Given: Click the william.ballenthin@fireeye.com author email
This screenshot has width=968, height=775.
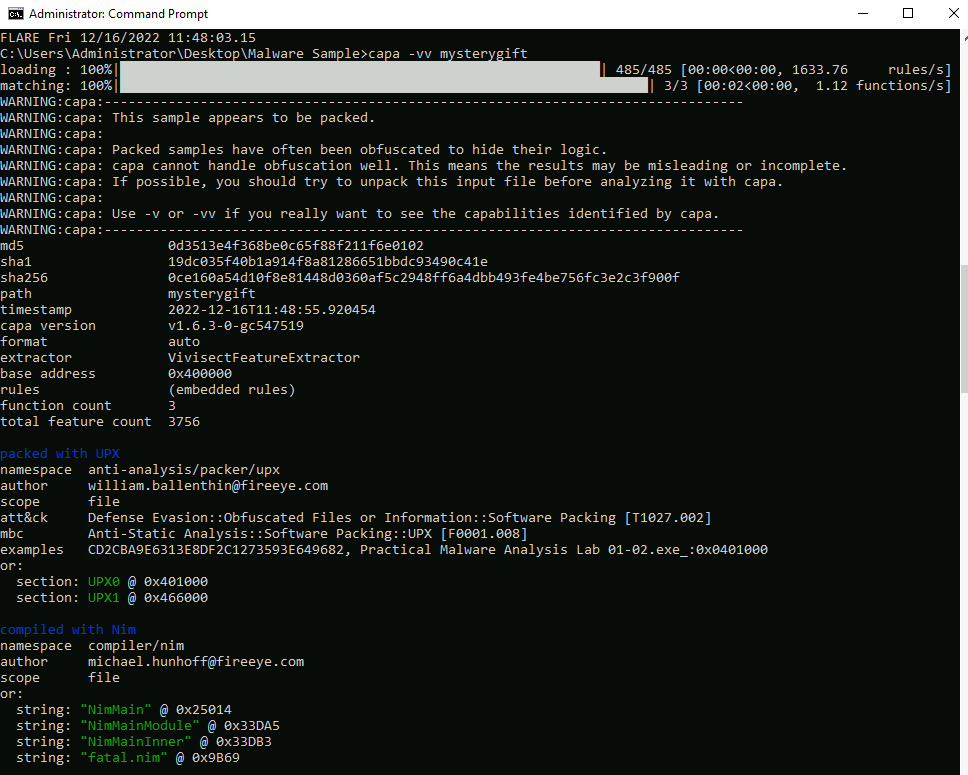Looking at the screenshot, I should [208, 486].
